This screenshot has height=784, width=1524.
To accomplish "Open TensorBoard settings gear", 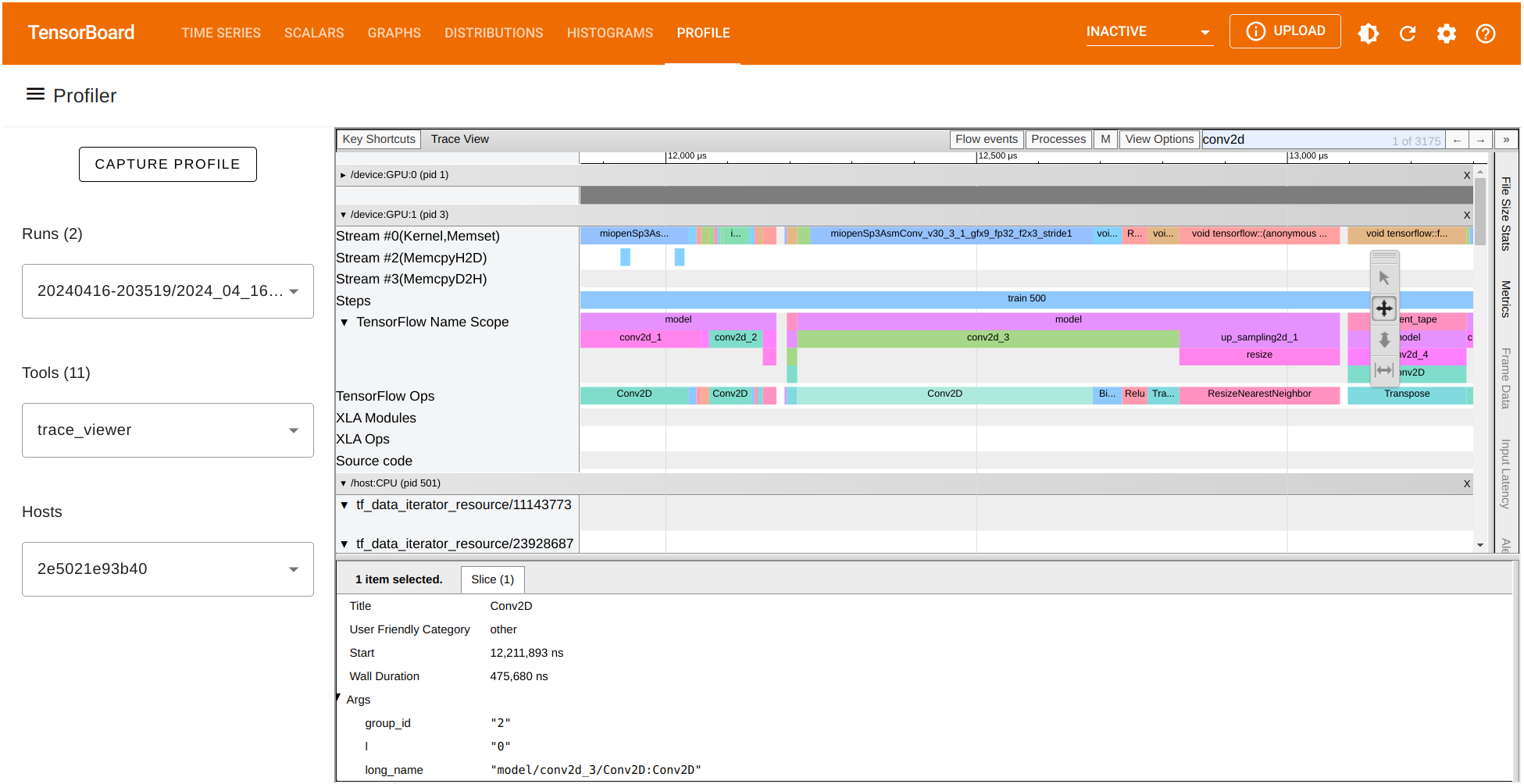I will (x=1447, y=33).
